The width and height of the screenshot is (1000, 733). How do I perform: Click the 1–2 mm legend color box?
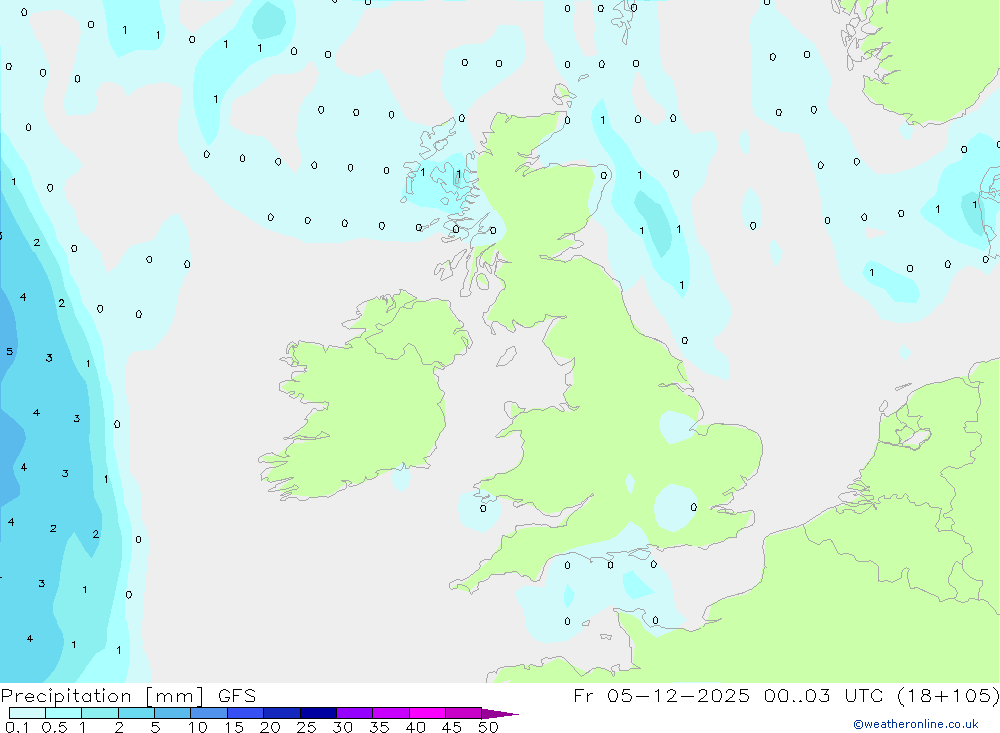coord(100,713)
